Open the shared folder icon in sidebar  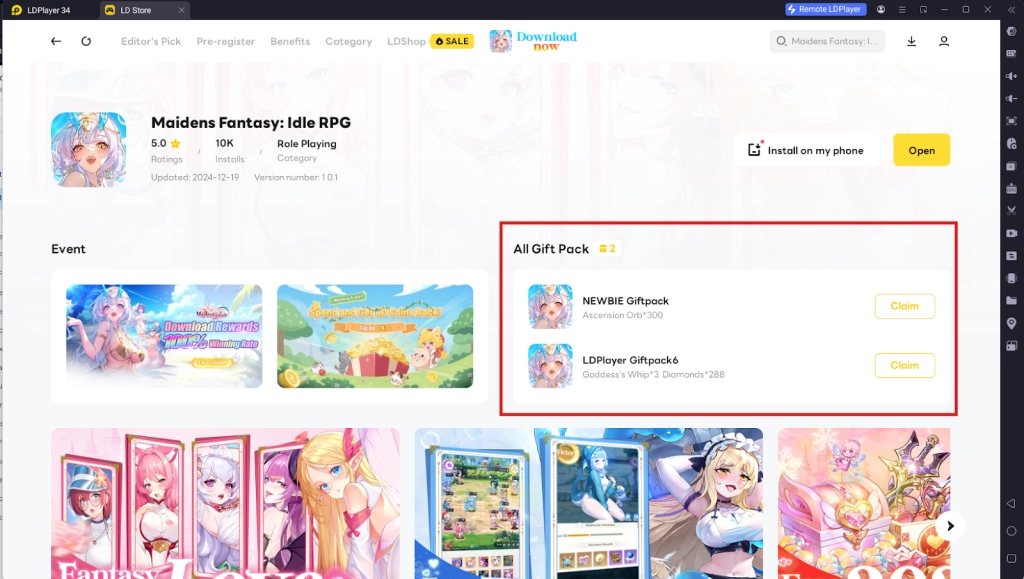1012,301
